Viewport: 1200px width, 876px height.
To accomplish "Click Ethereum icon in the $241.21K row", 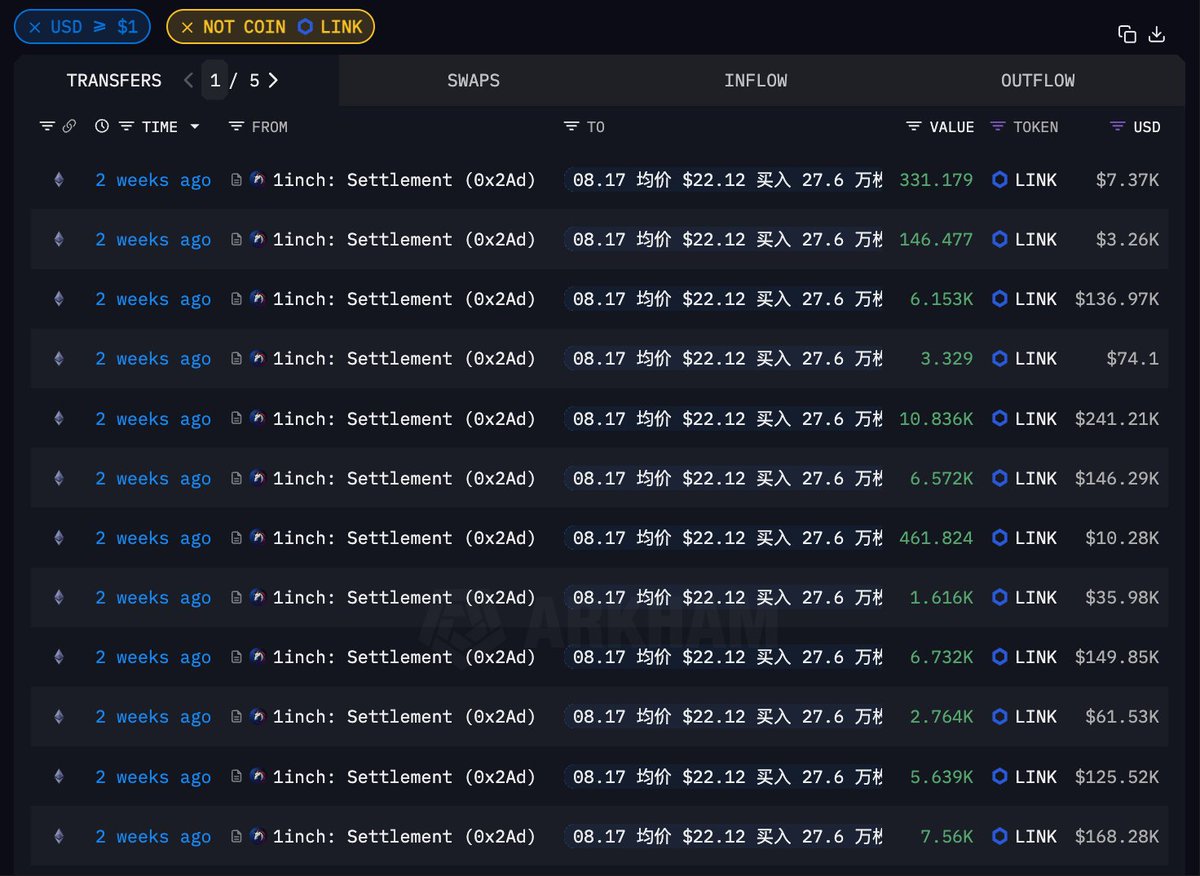I will click(x=58, y=419).
